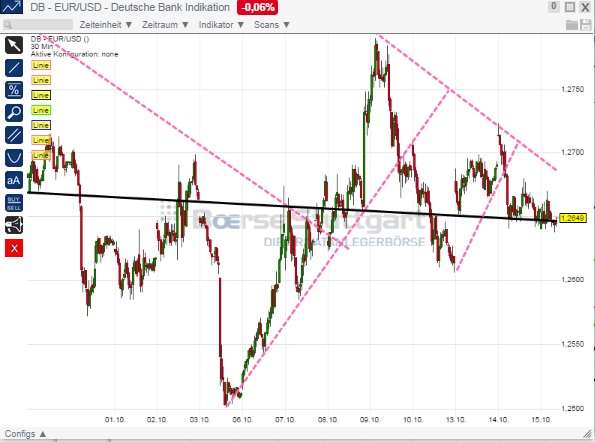Select the aA text annotation tool
595x442 pixels.
point(14,180)
